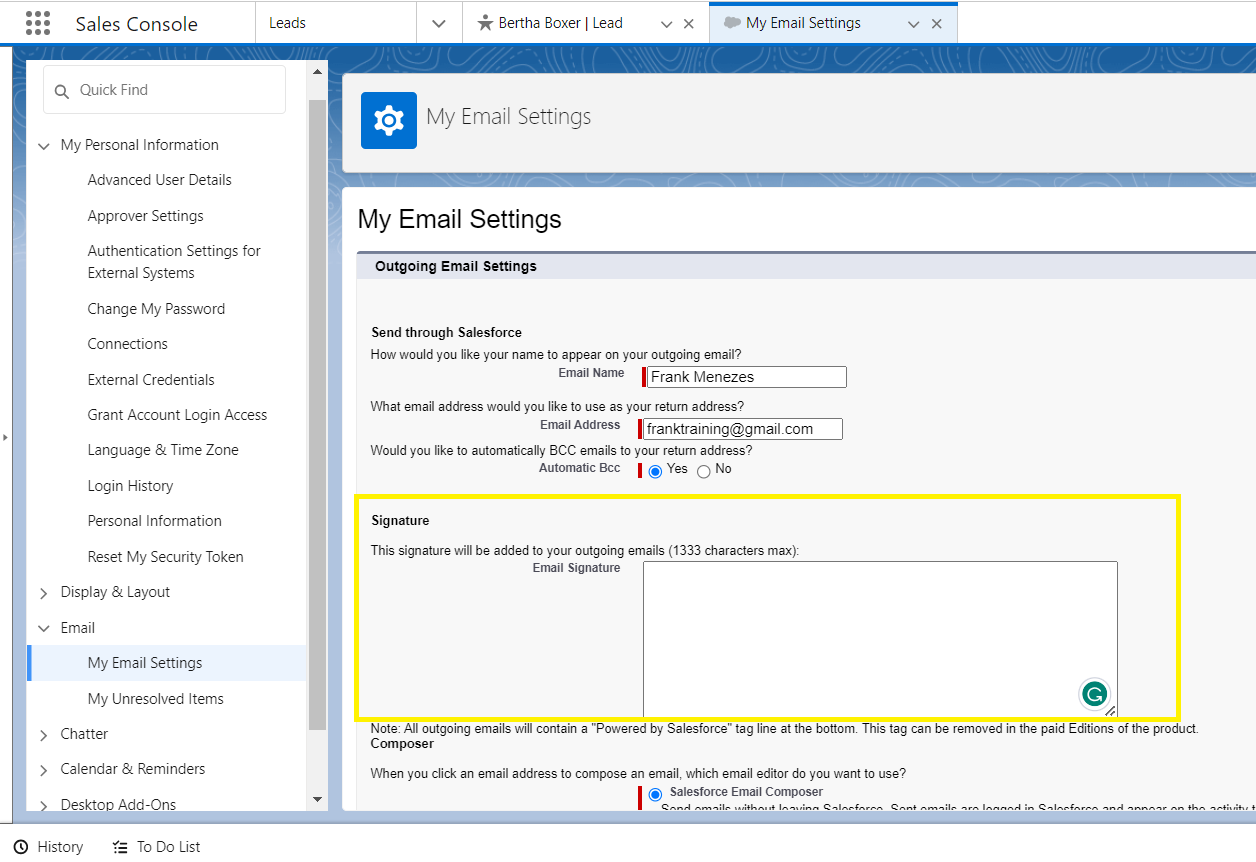This screenshot has height=862, width=1256.
Task: Expand the Display & Layout section
Action: click(43, 593)
